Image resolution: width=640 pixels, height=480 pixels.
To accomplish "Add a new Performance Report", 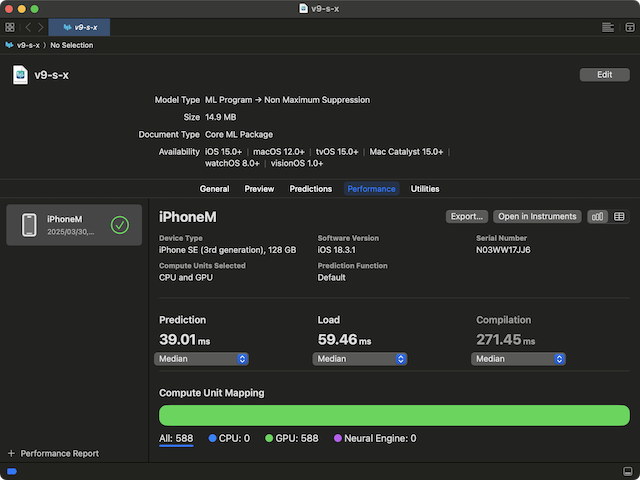I will coord(53,453).
